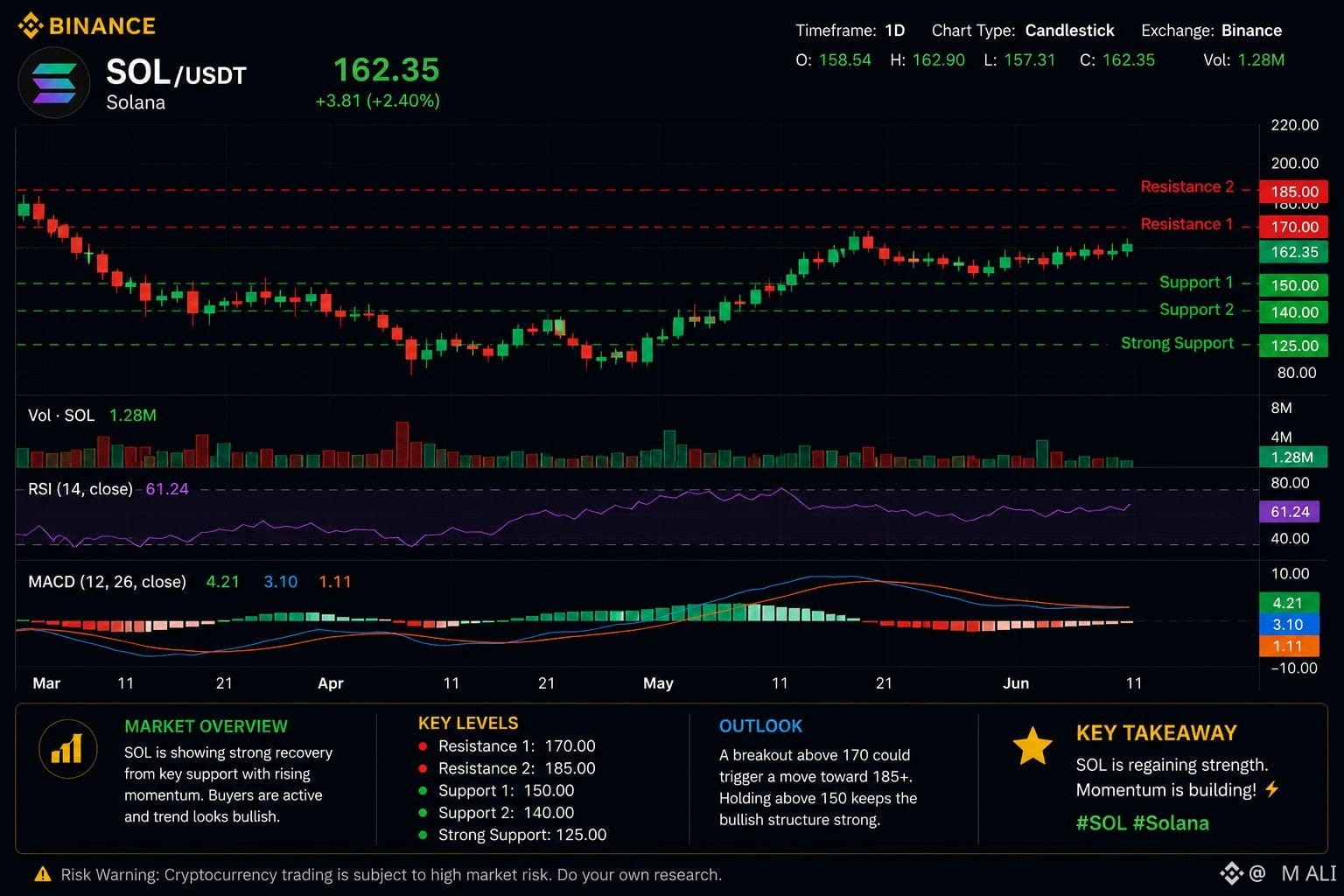Viewport: 1344px width, 896px height.
Task: Click 'Resistance 2: 185.00' in the Key Levels list
Action: click(x=516, y=768)
